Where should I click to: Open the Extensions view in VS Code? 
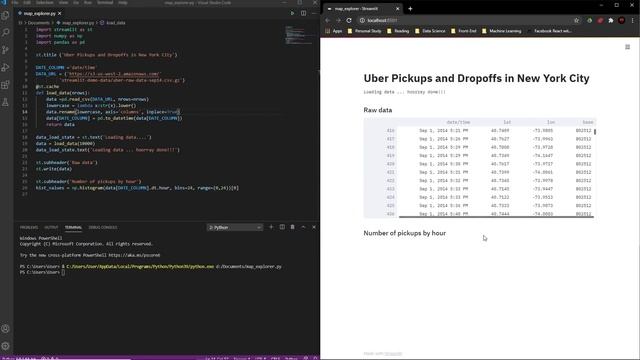(x=6, y=85)
